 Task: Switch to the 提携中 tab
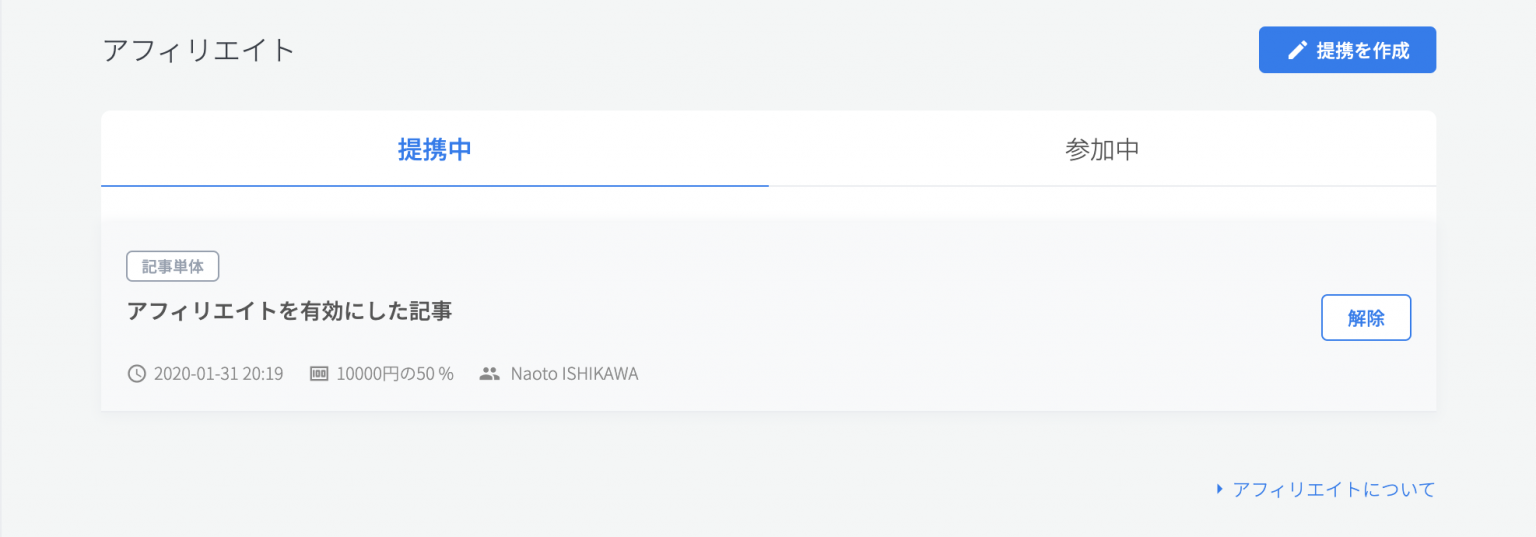[x=434, y=150]
